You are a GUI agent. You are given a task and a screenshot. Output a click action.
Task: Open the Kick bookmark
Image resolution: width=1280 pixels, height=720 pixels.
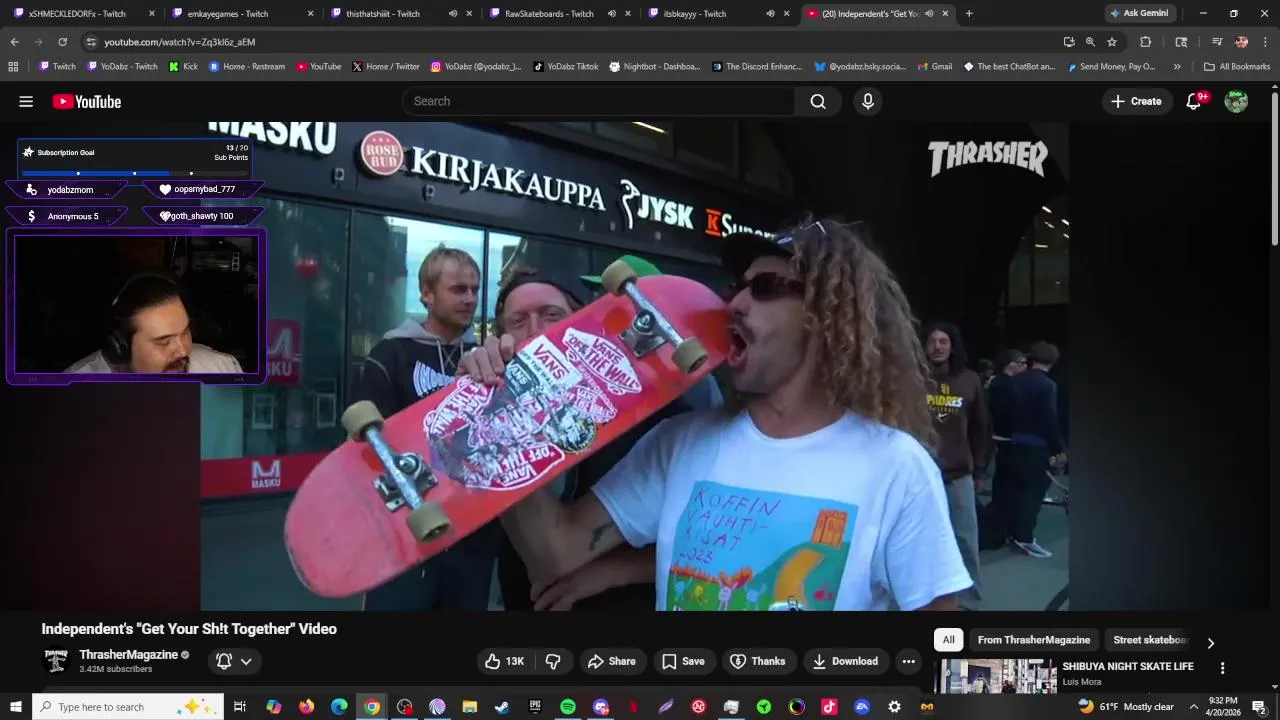[183, 67]
